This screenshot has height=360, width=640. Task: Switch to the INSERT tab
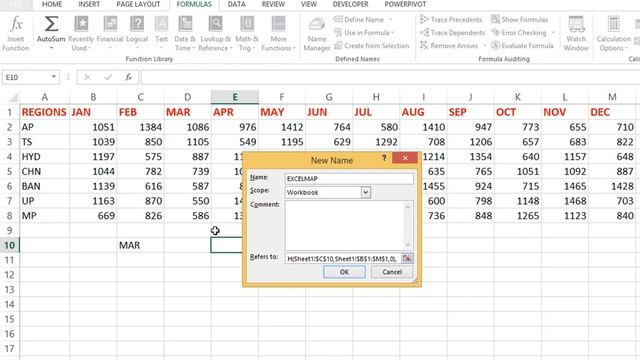(89, 4)
